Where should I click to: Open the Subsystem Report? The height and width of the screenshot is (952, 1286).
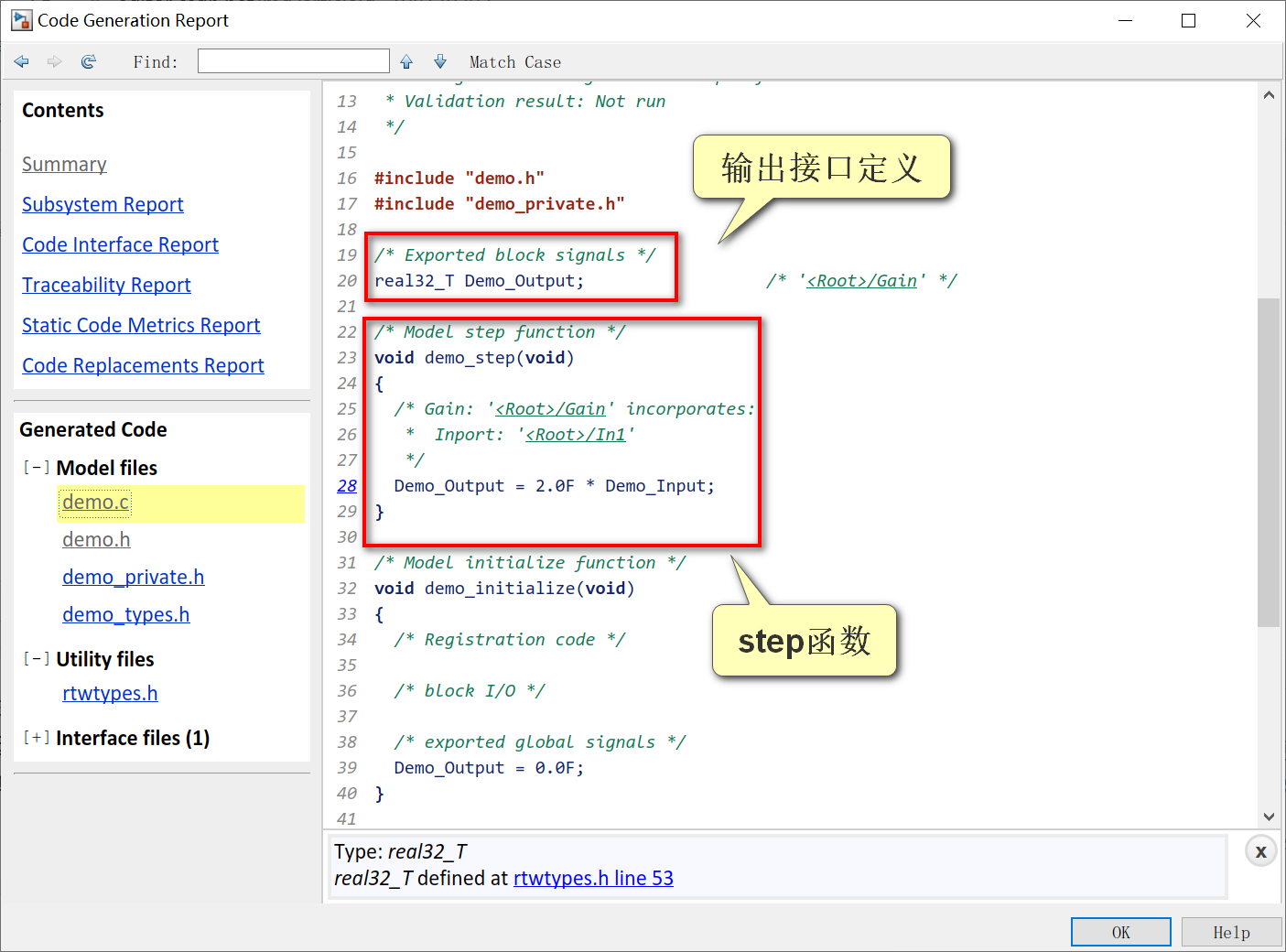pos(103,205)
